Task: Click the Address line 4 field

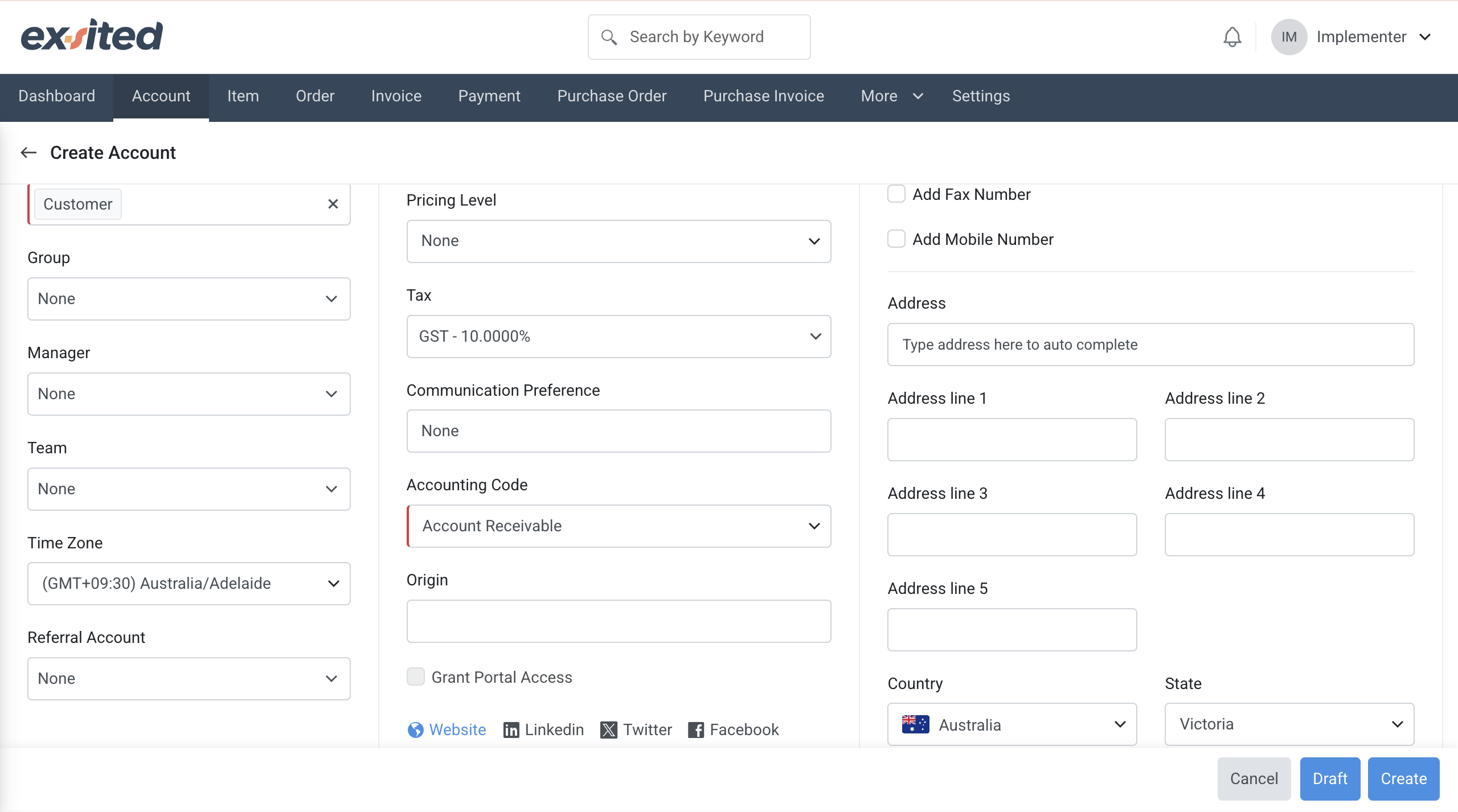Action: [x=1289, y=535]
